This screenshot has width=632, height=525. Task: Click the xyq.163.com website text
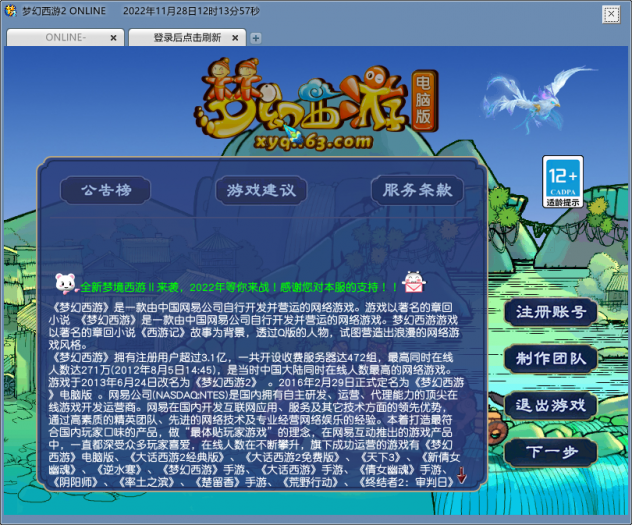(313, 142)
